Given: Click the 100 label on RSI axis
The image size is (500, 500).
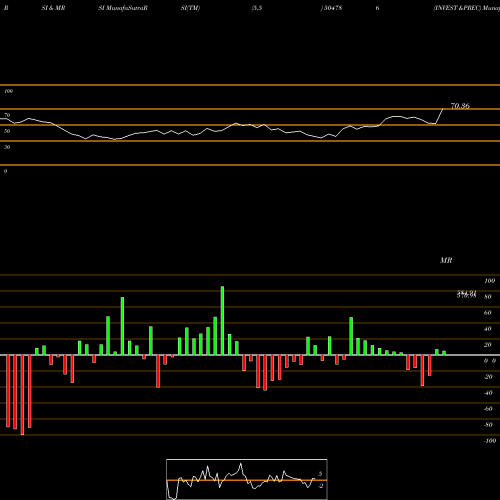Looking at the screenshot, I should [9, 91].
